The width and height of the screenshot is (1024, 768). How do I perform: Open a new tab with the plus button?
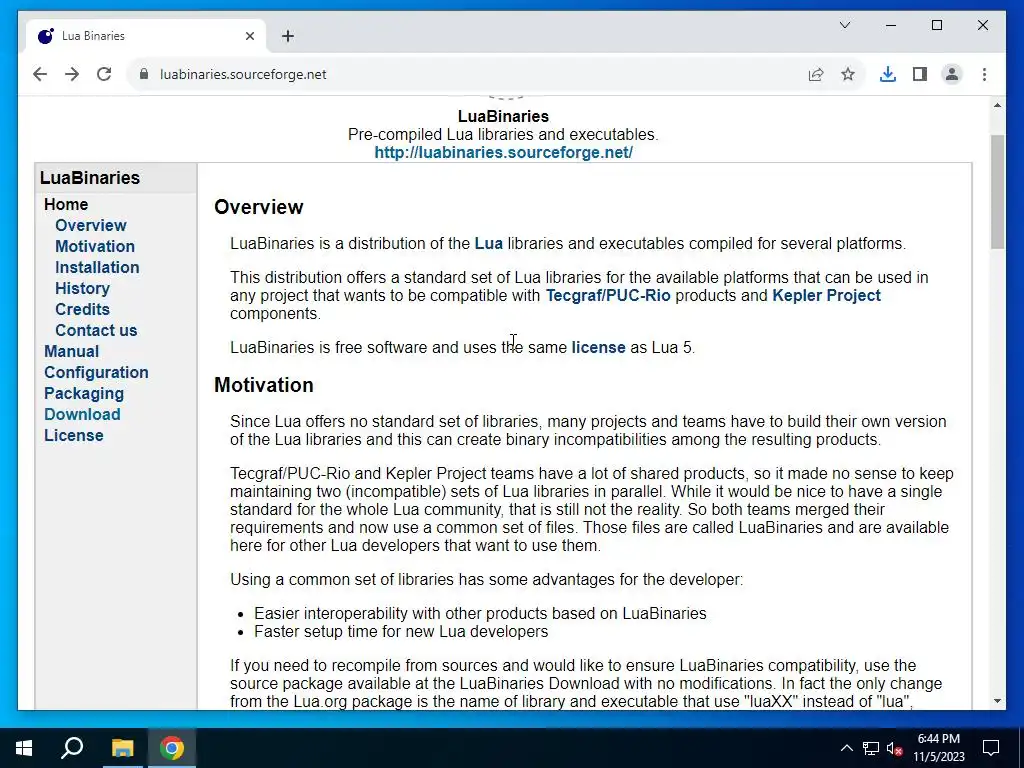(288, 36)
